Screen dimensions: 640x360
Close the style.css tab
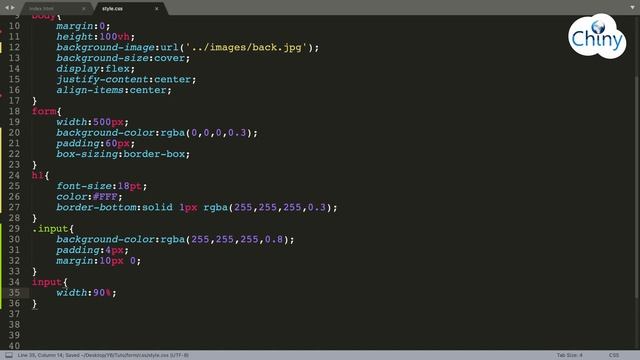coord(156,8)
